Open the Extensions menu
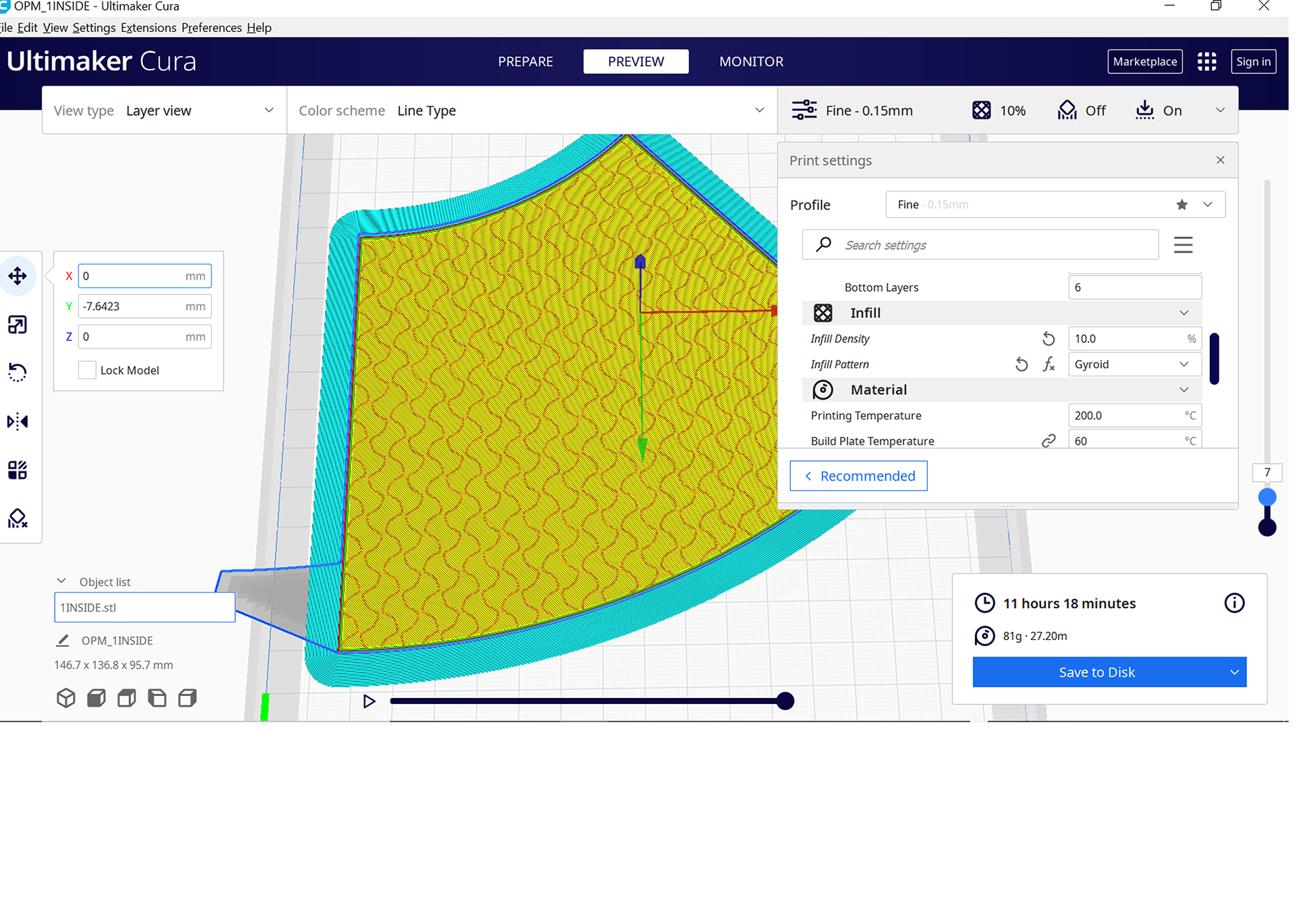 [x=148, y=27]
